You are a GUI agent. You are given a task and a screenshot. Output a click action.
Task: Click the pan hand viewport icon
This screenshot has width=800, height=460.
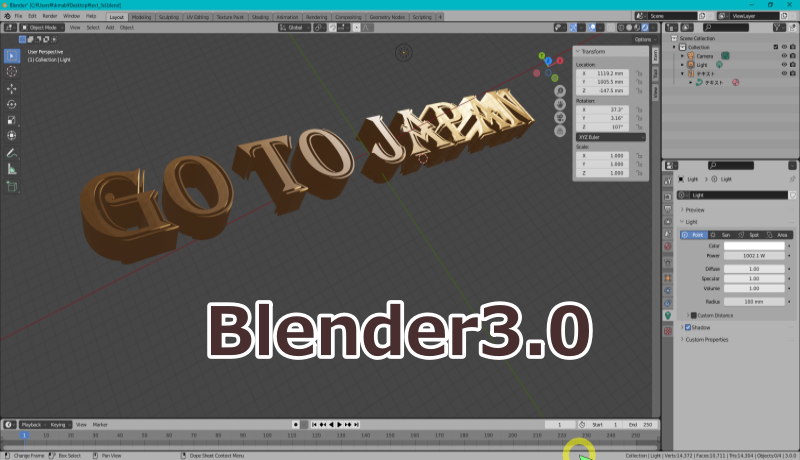click(x=560, y=104)
